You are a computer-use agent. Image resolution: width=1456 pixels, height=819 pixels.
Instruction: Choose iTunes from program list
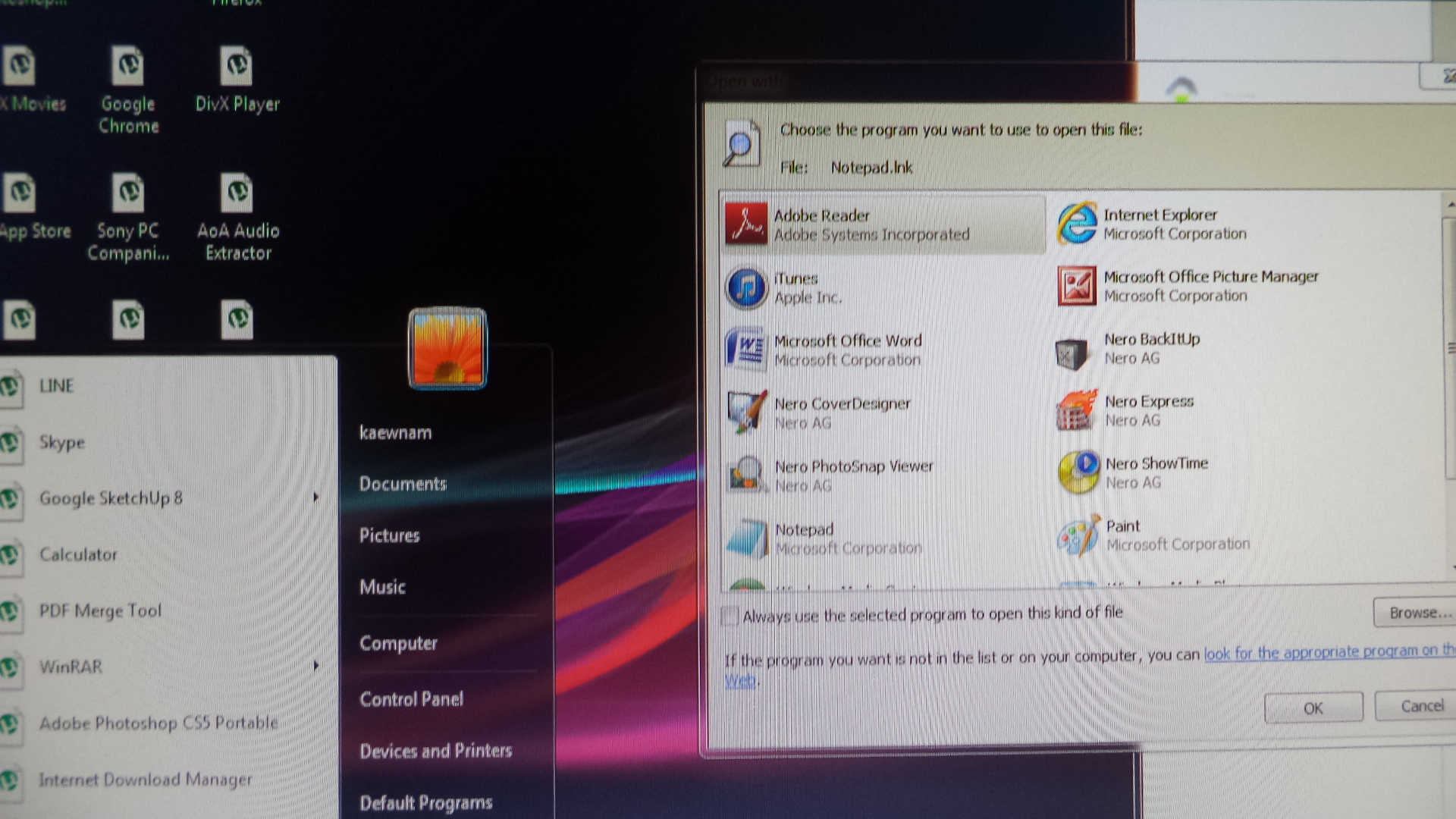point(795,279)
